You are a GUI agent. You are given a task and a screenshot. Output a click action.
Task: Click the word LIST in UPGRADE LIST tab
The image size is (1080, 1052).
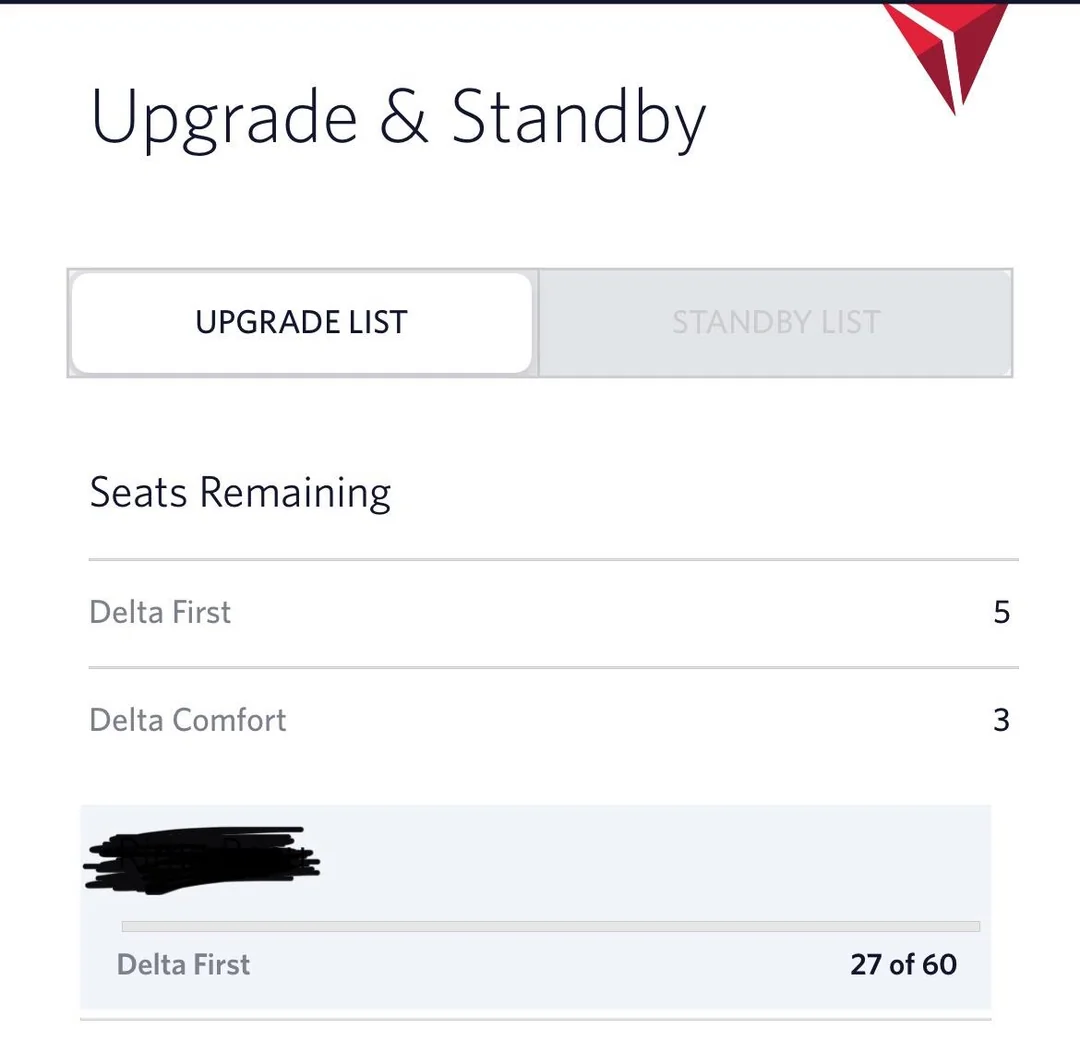click(x=376, y=323)
